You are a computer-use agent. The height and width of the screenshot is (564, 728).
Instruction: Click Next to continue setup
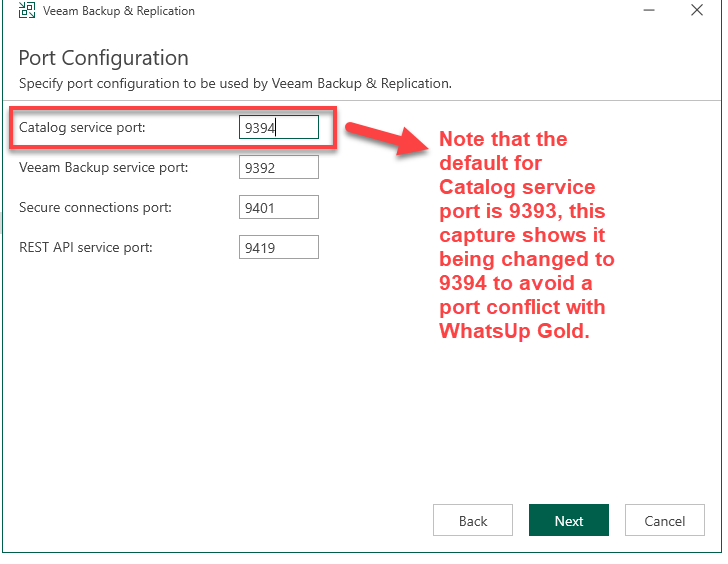coord(569,520)
